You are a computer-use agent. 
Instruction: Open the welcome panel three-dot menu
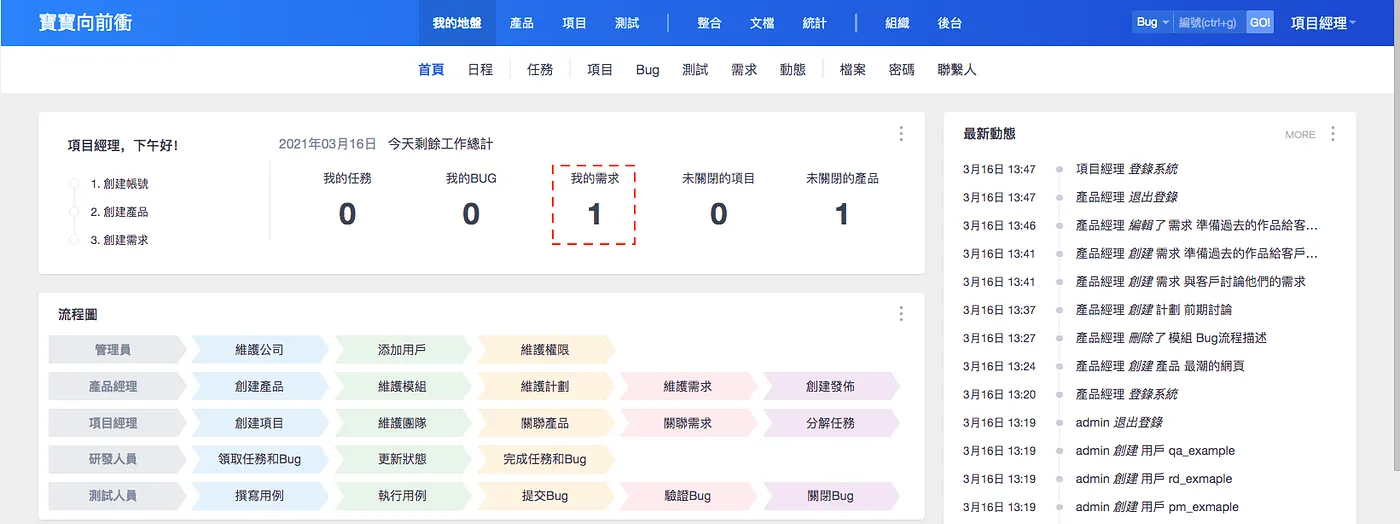point(901,134)
